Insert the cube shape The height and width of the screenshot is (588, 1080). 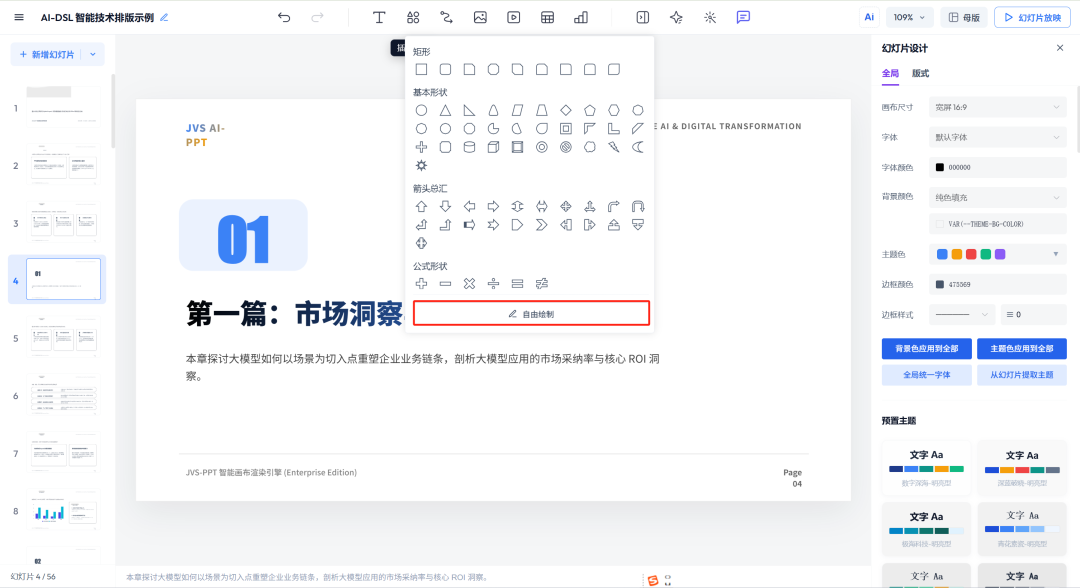coord(493,147)
